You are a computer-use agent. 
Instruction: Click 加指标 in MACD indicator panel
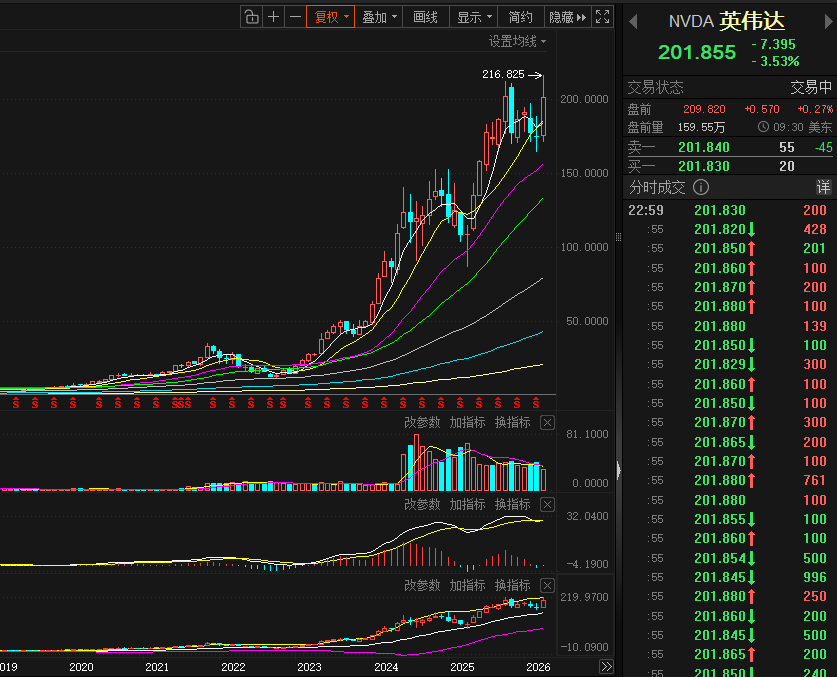pos(467,504)
